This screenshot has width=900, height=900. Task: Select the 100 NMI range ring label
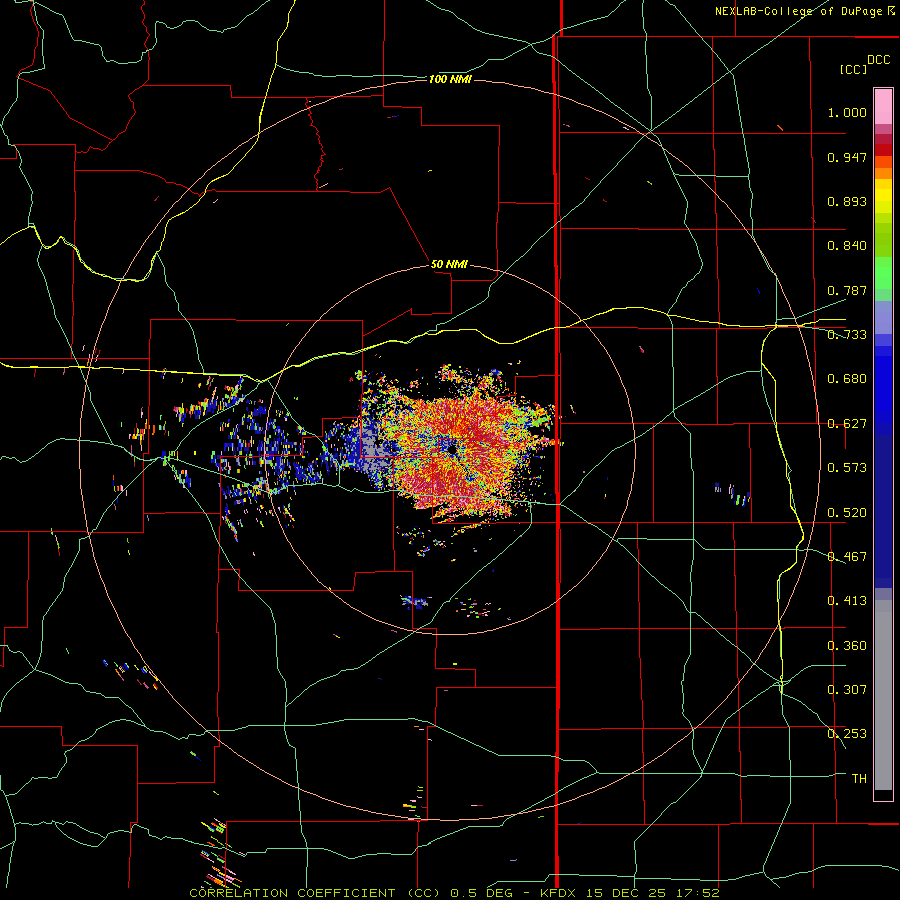click(450, 79)
